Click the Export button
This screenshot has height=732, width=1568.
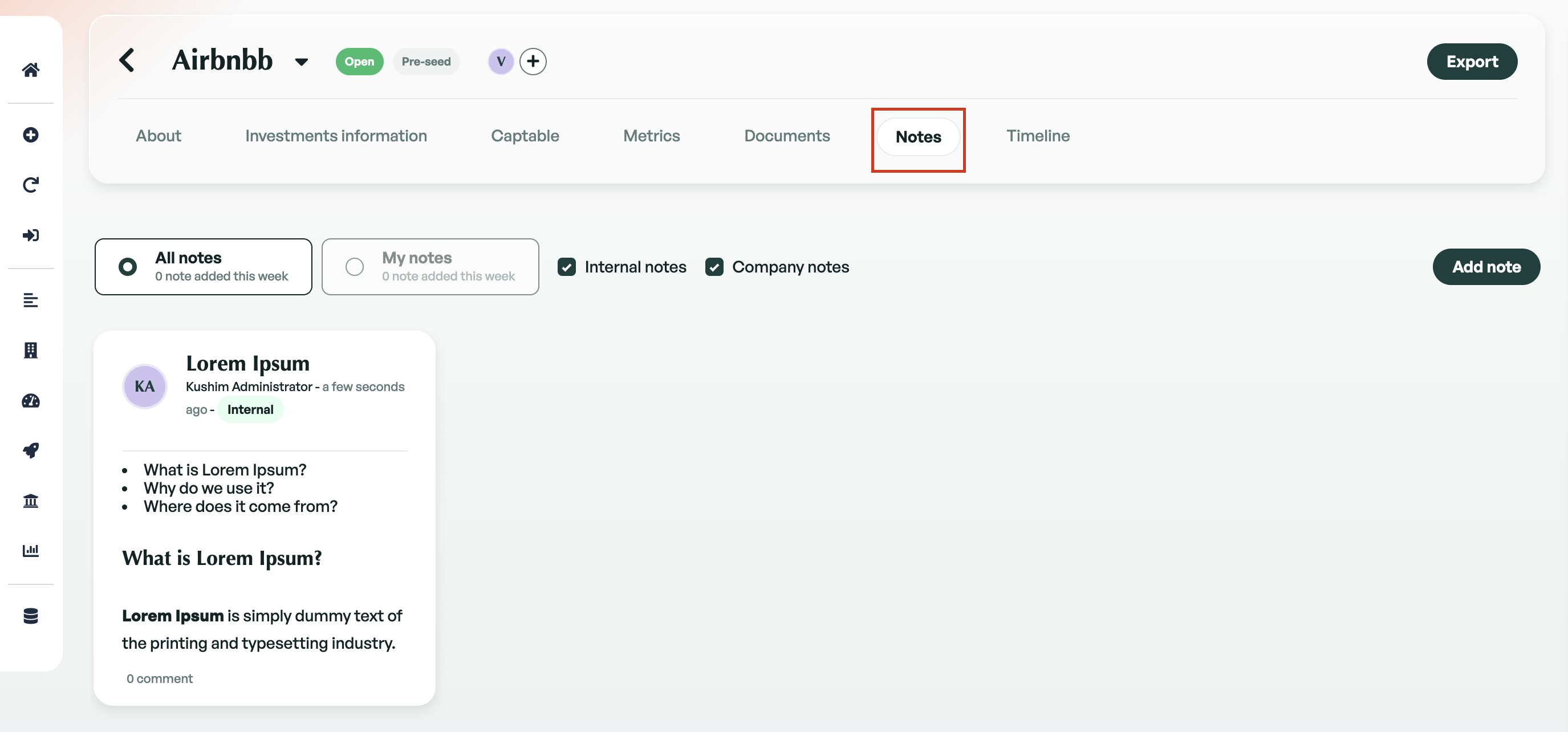tap(1471, 62)
